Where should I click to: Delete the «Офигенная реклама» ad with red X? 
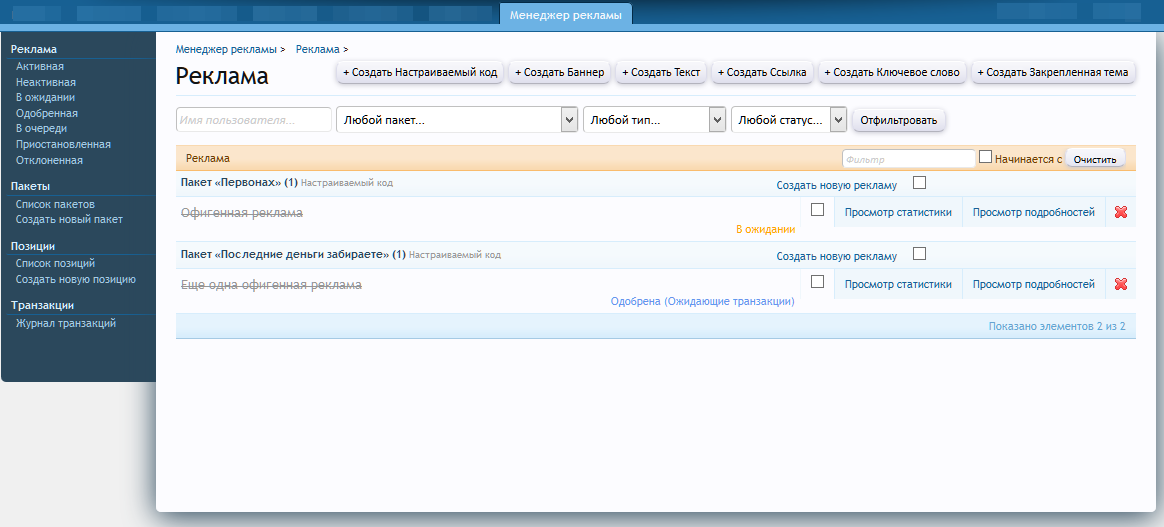click(x=1121, y=212)
